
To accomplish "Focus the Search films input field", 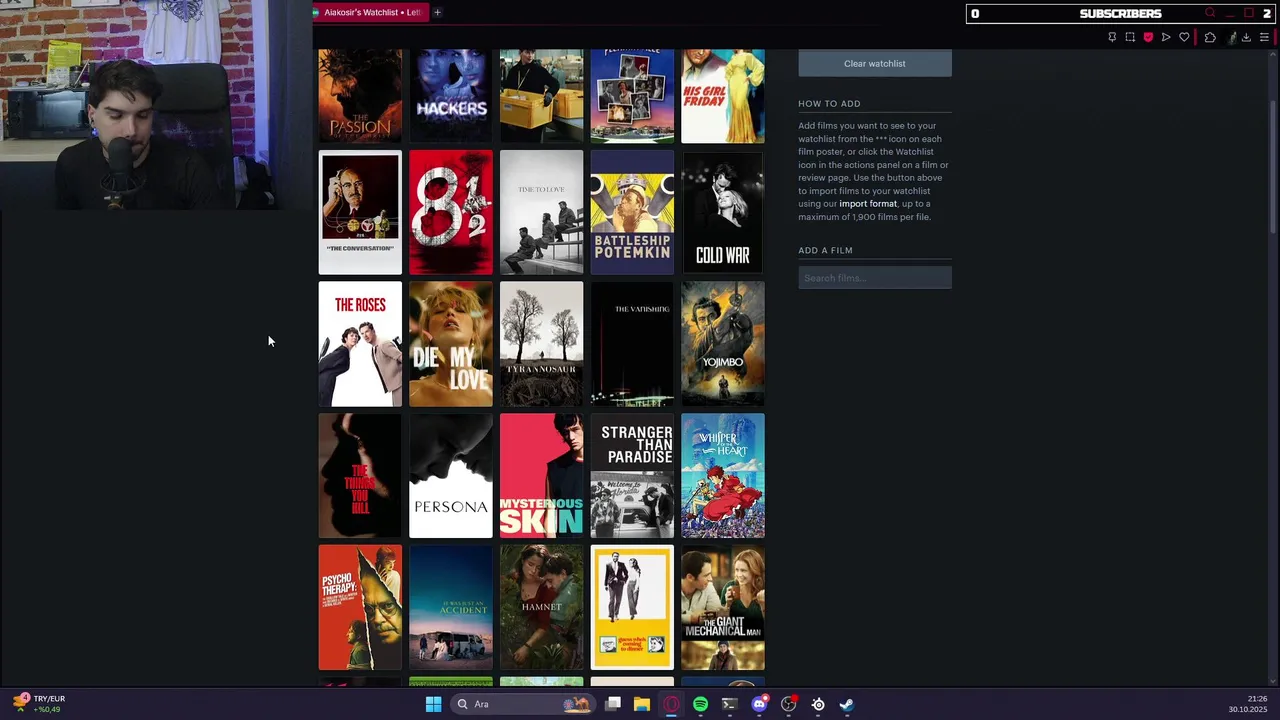I will point(875,278).
